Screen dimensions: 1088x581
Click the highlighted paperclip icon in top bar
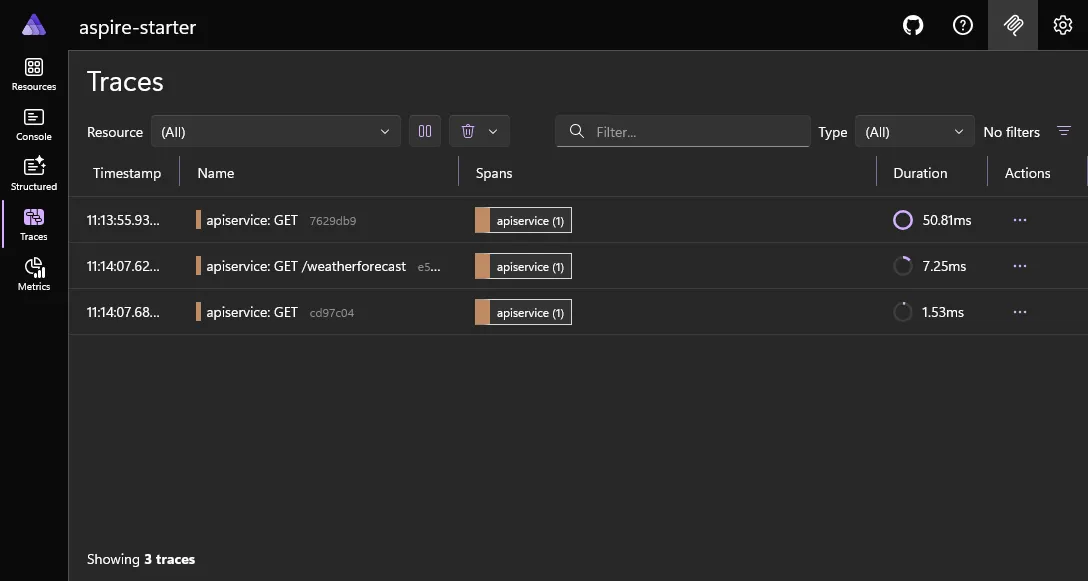(1012, 25)
